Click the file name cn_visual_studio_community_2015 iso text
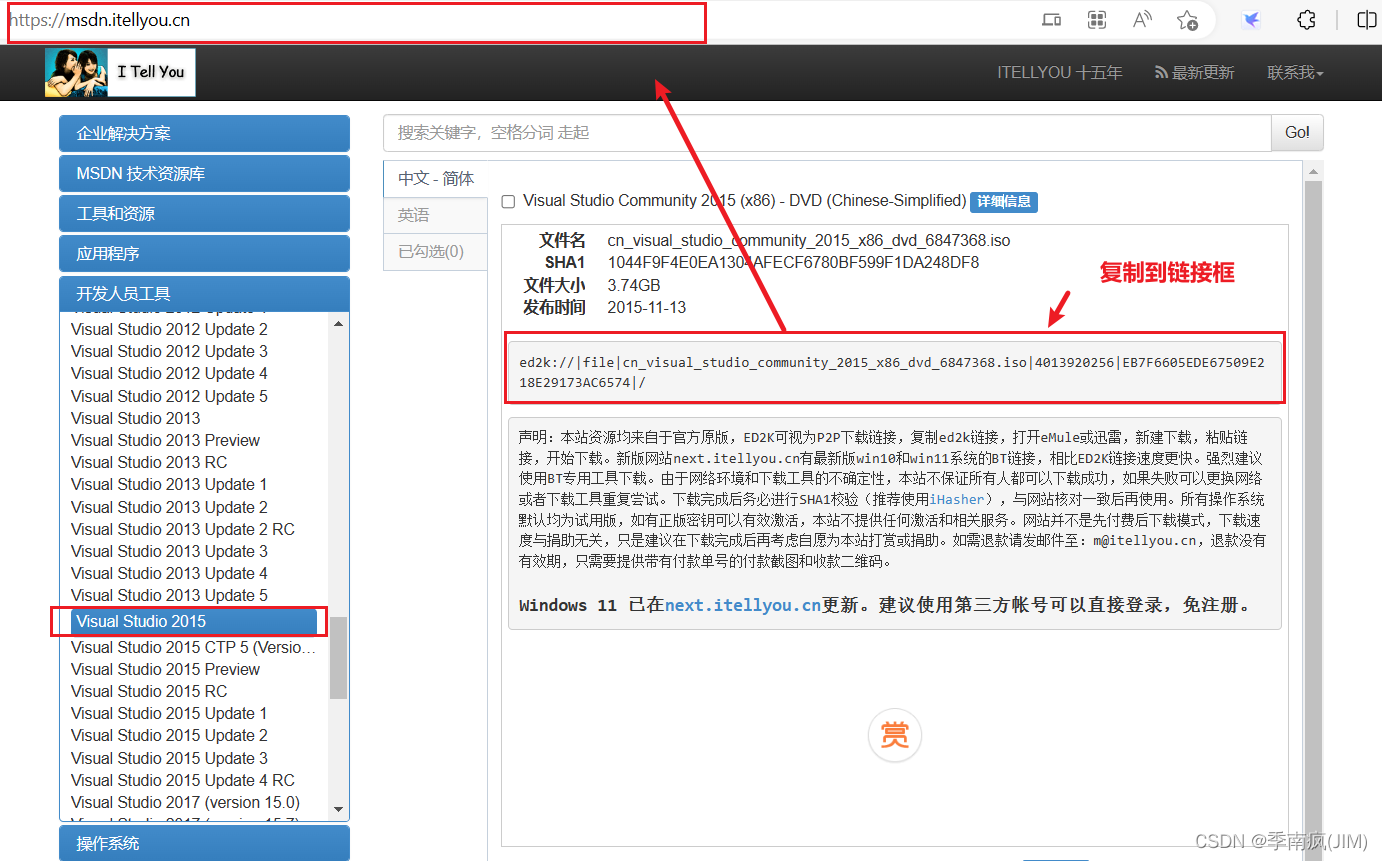The width and height of the screenshot is (1382, 861). point(809,241)
